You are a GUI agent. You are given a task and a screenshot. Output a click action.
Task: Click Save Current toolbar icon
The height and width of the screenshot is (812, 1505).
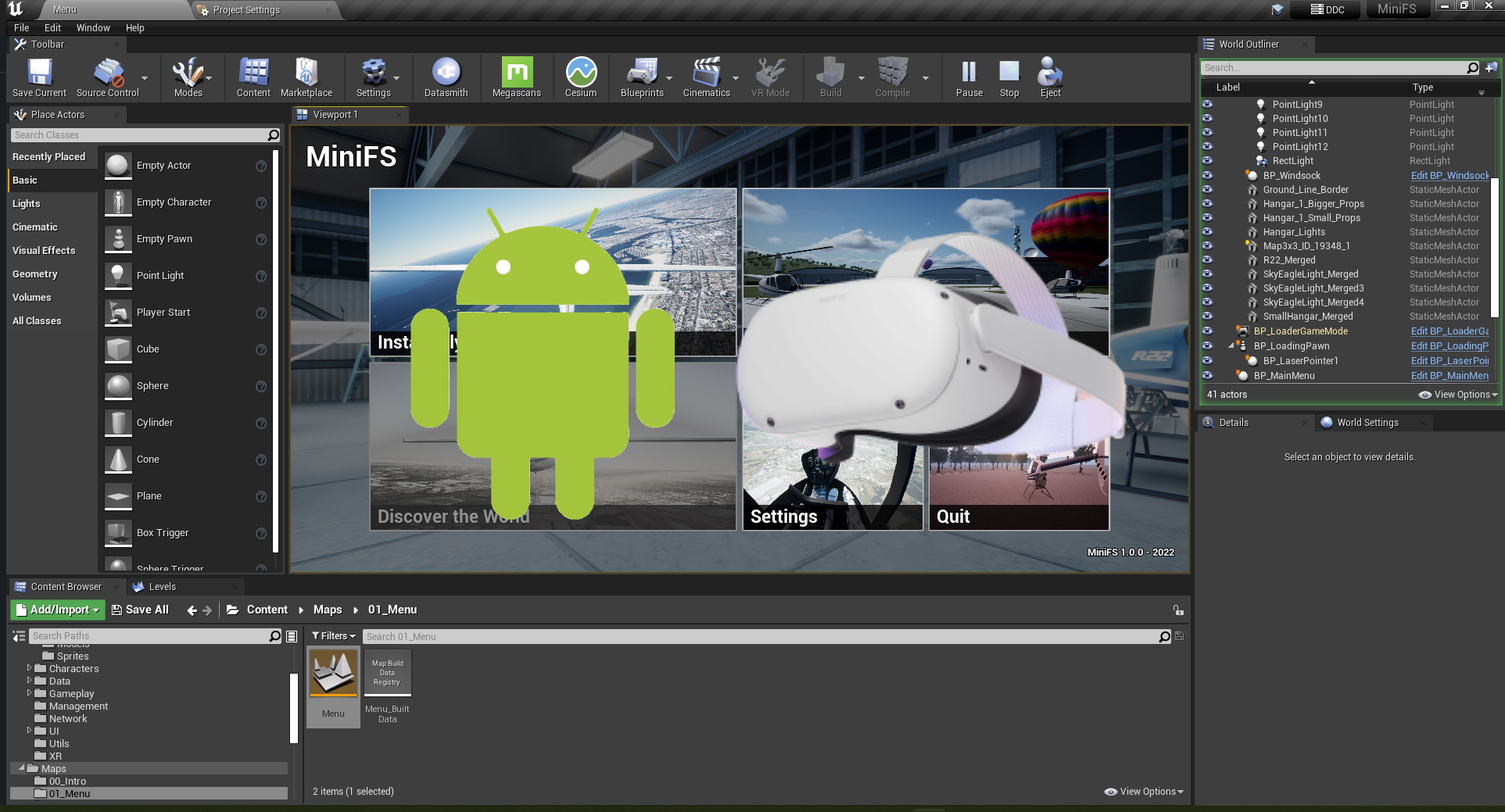39,77
